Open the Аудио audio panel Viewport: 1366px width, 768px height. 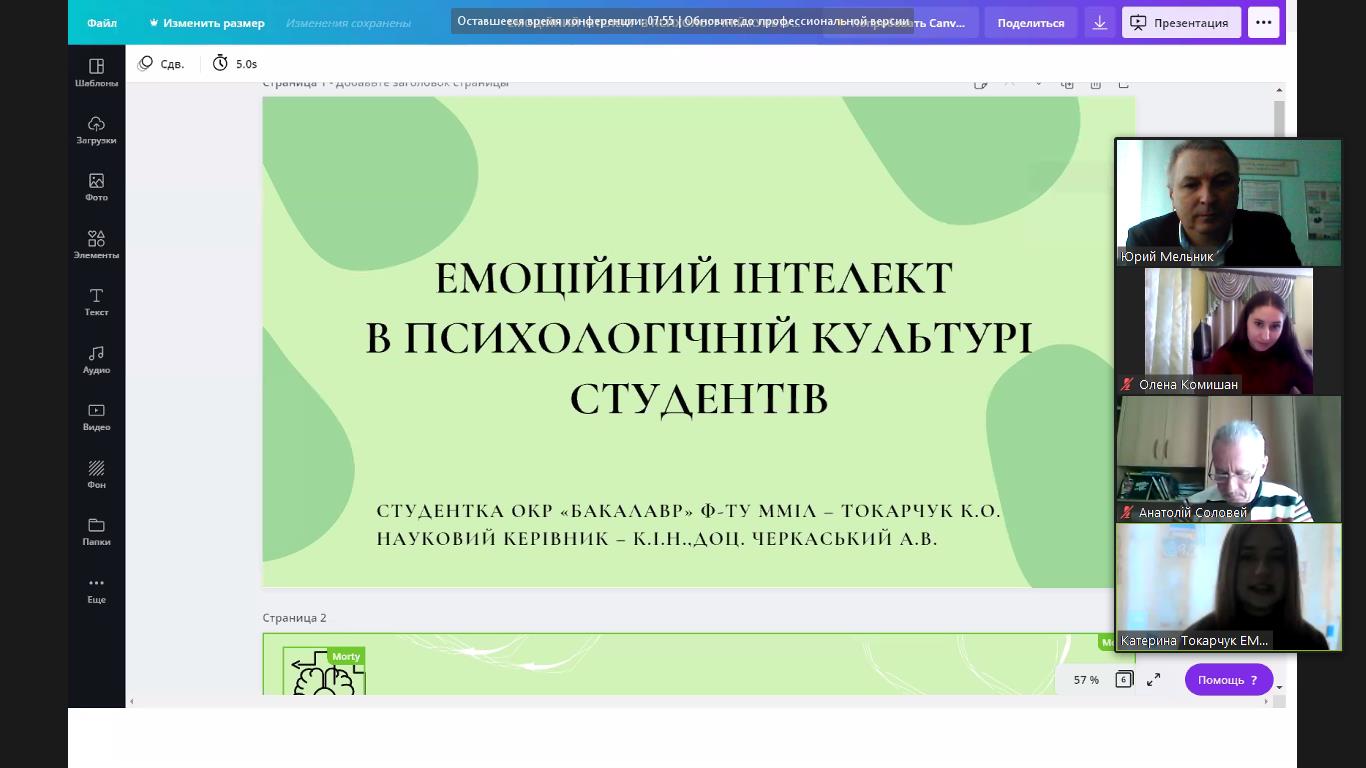[x=96, y=360]
